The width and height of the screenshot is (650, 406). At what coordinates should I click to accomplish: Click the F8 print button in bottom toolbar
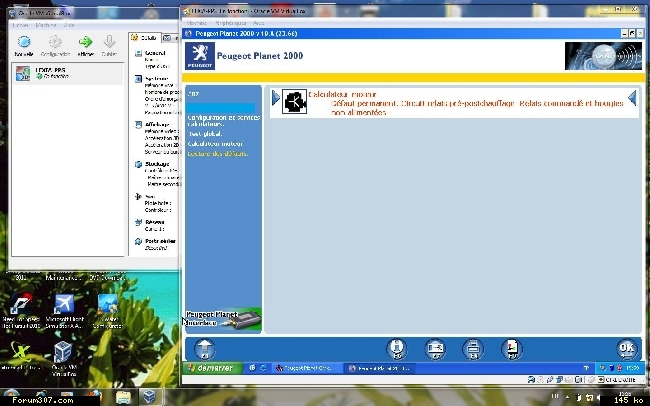coord(473,349)
